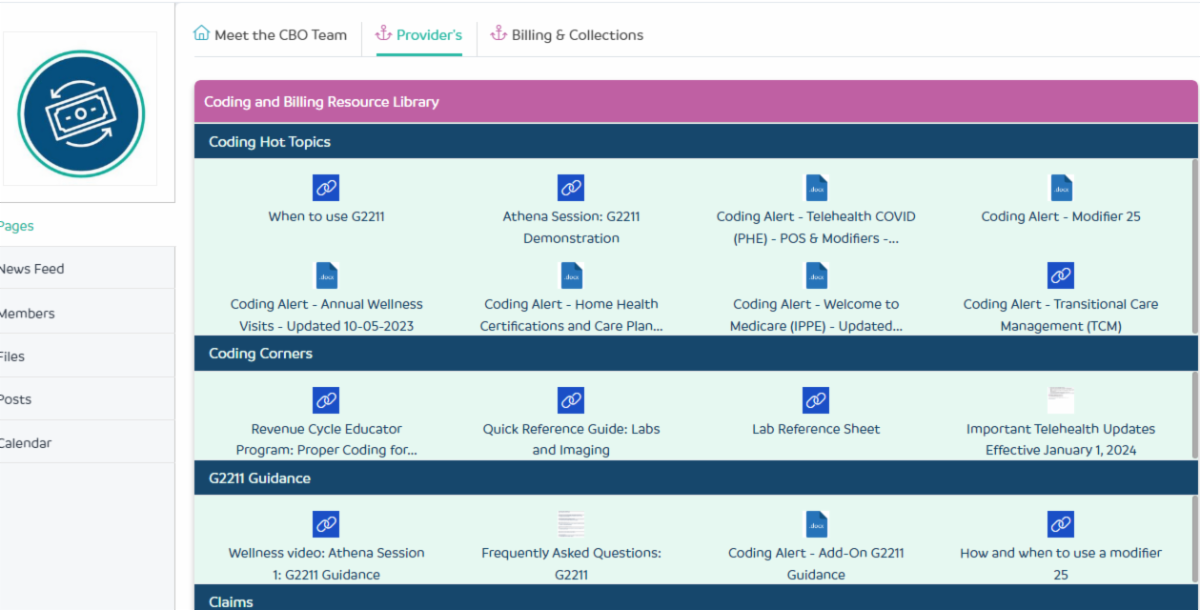
Task: Click Home Health Certifications docx icon
Action: (571, 276)
